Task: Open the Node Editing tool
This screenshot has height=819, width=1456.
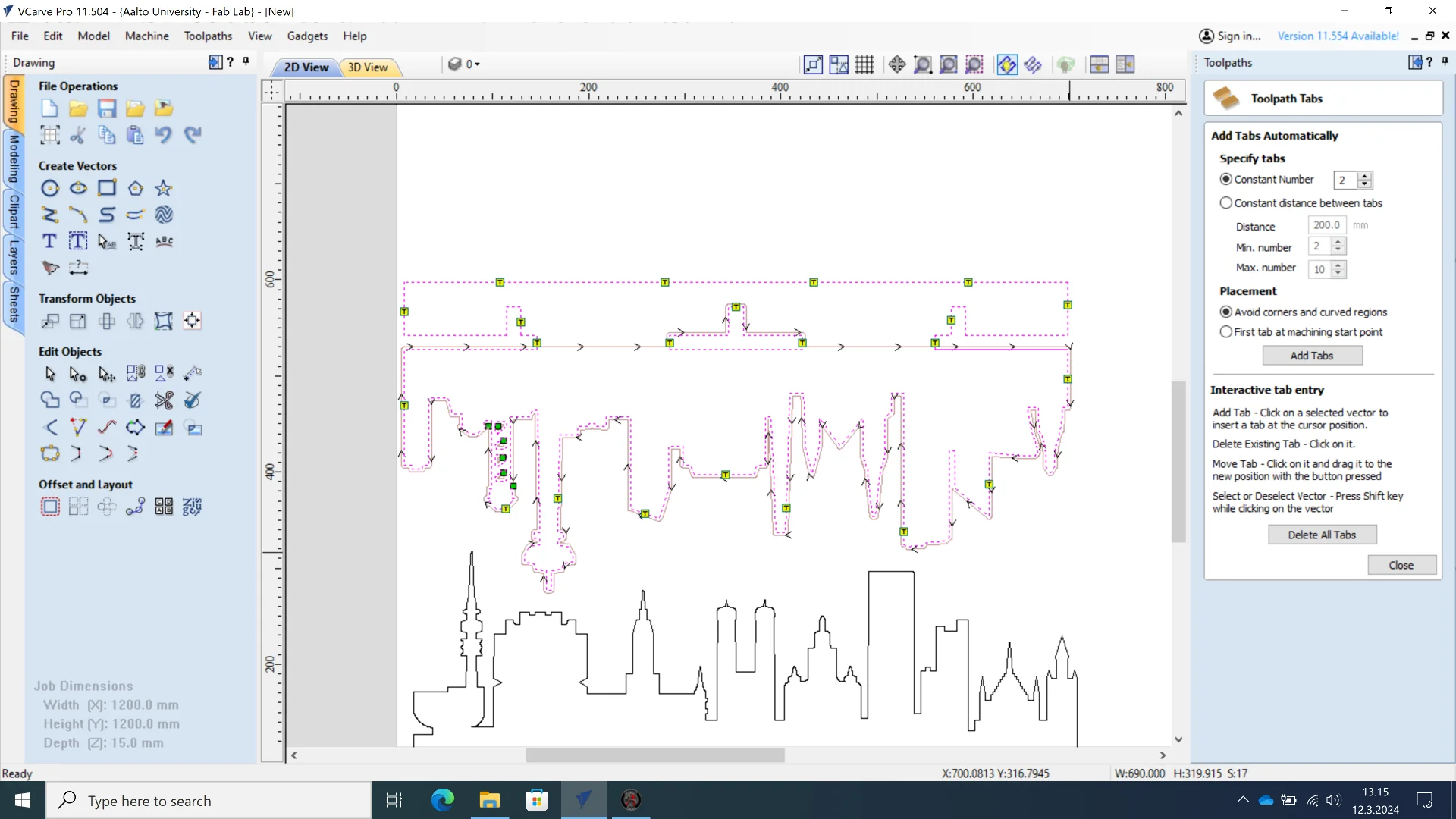Action: [78, 374]
